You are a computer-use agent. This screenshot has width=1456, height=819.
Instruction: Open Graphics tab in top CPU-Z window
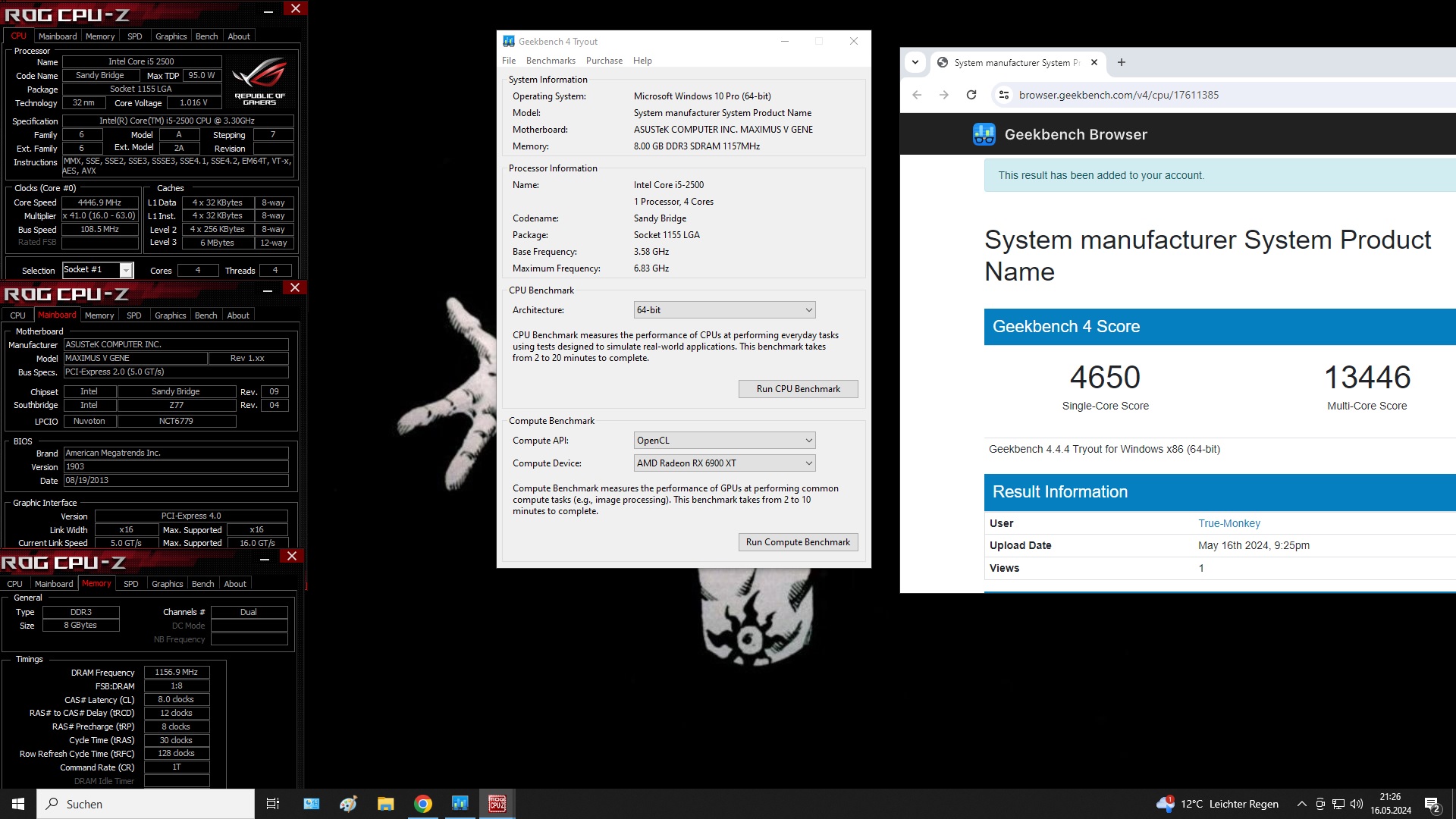(x=171, y=36)
